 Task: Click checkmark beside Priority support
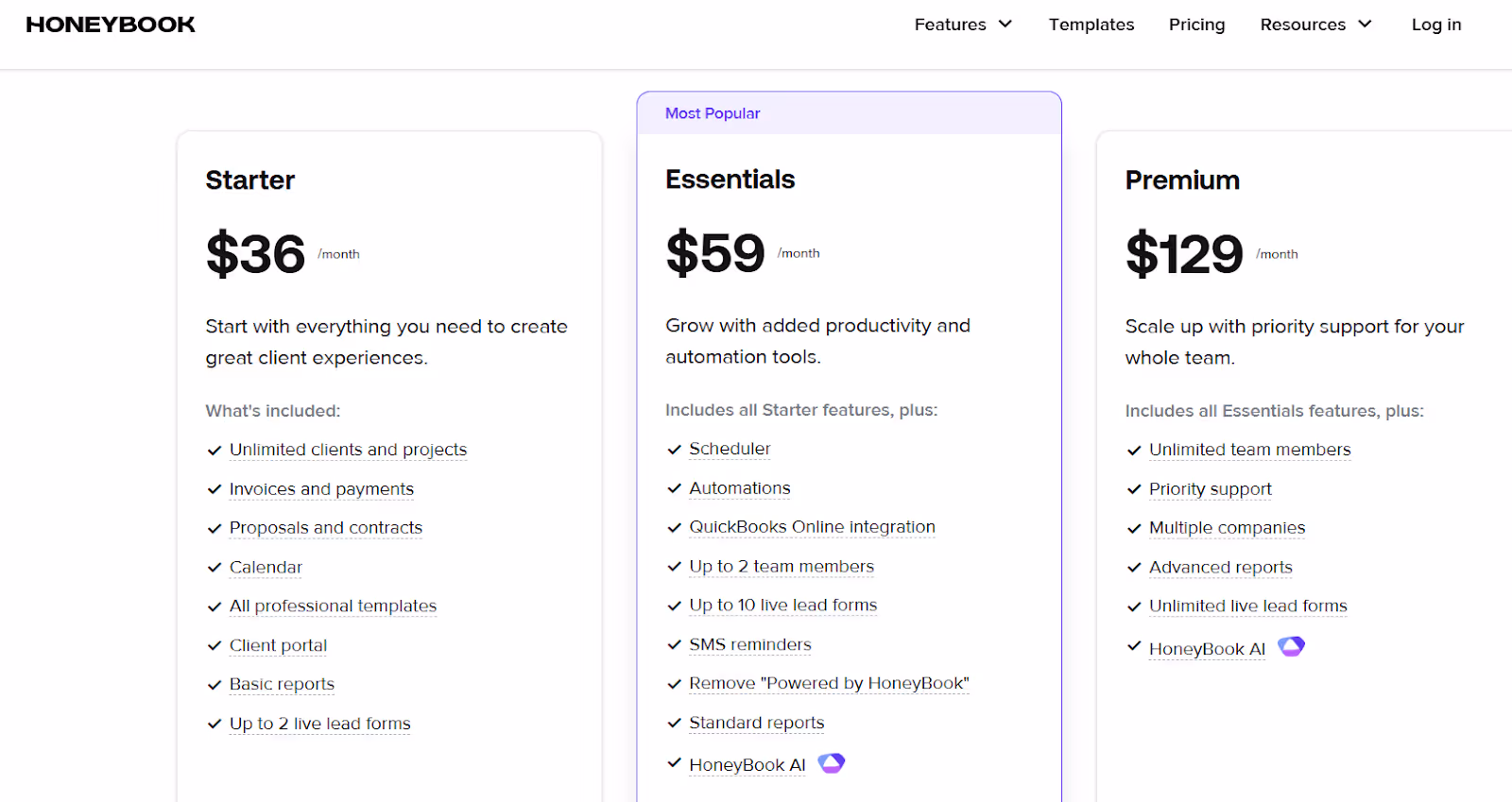tap(1134, 489)
